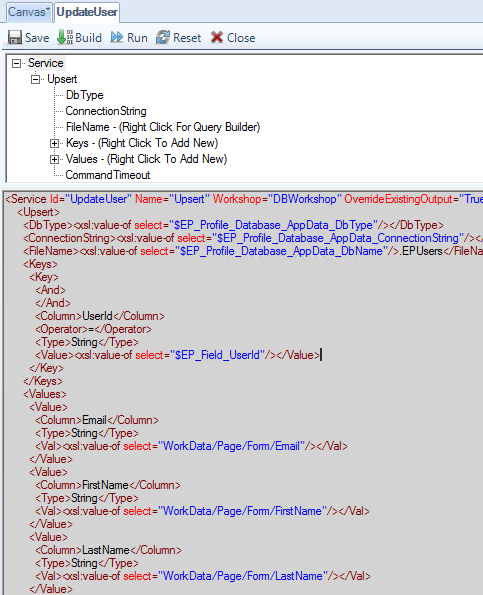Select the FileName Query Builder tree item
Screen dimensions: 483x595
163,127
